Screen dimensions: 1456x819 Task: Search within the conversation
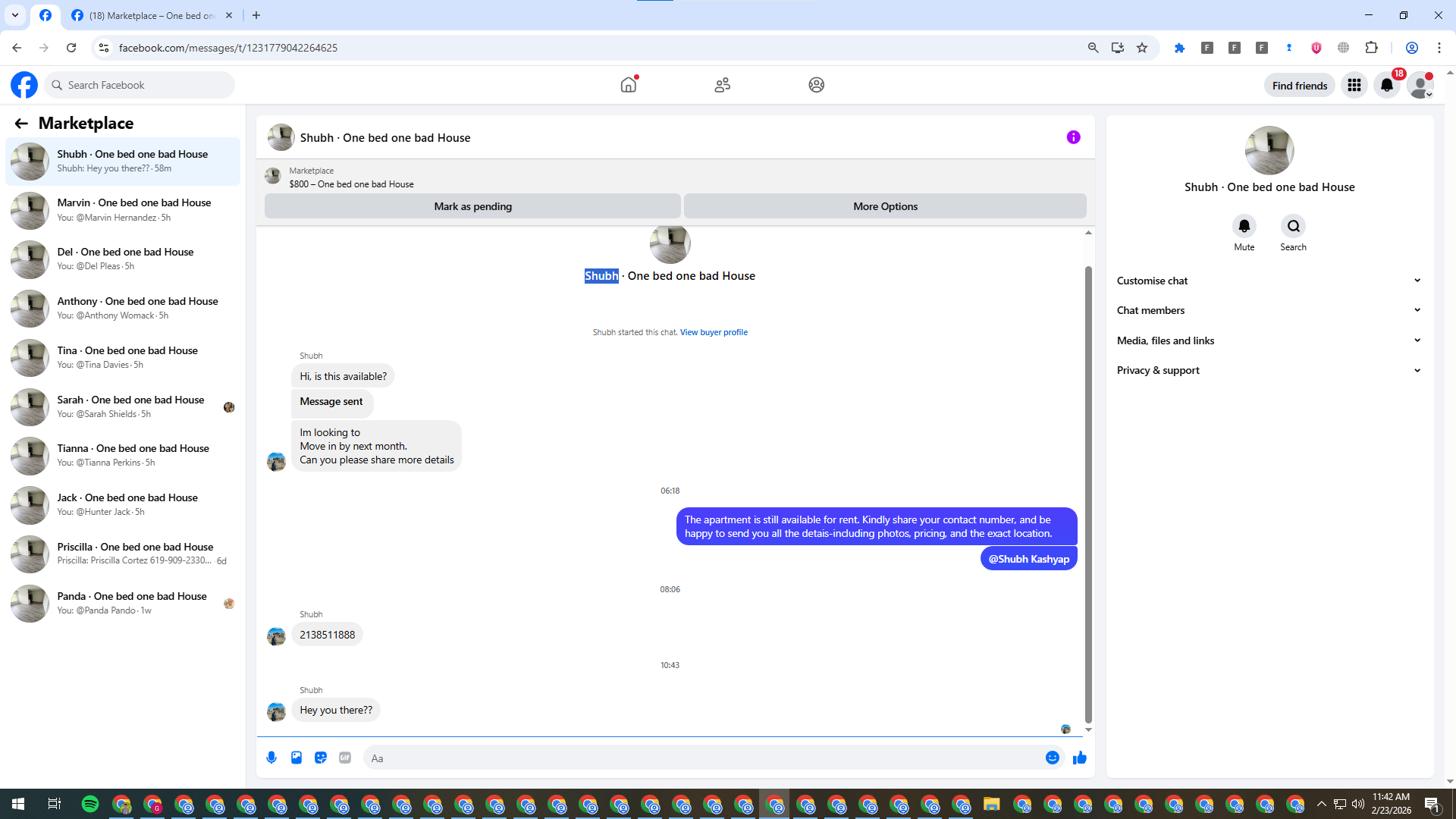[x=1293, y=226]
